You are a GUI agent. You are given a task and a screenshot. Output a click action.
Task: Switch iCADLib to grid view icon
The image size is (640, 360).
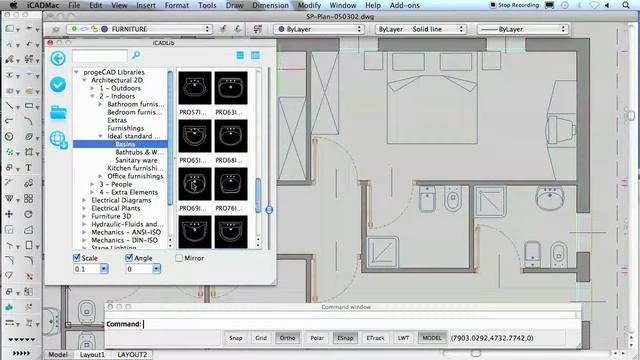point(256,56)
